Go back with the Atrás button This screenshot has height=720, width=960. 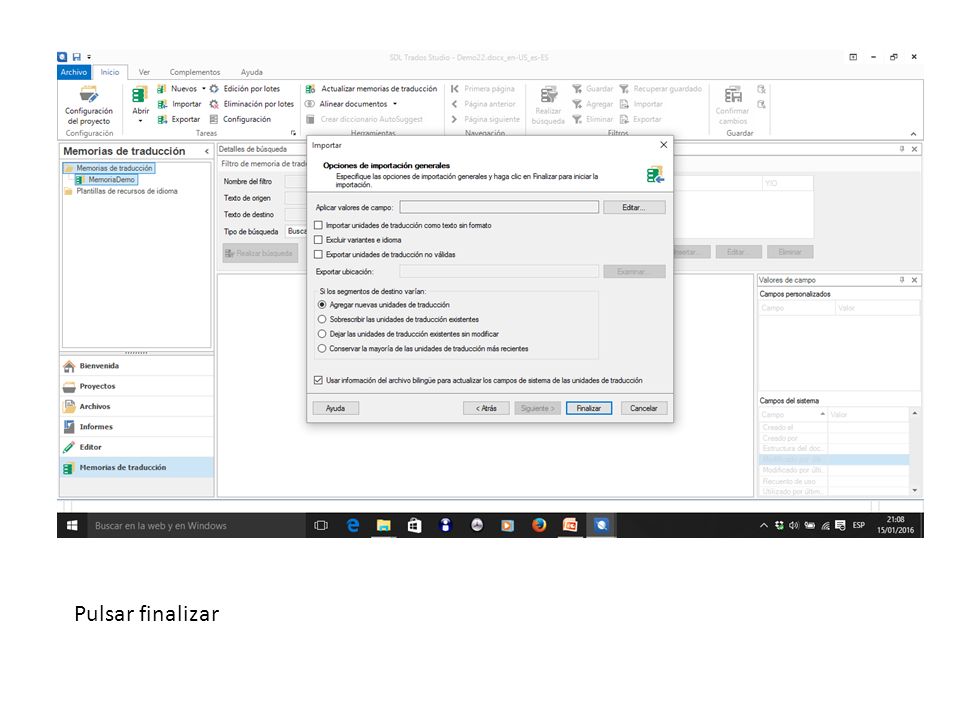(486, 408)
